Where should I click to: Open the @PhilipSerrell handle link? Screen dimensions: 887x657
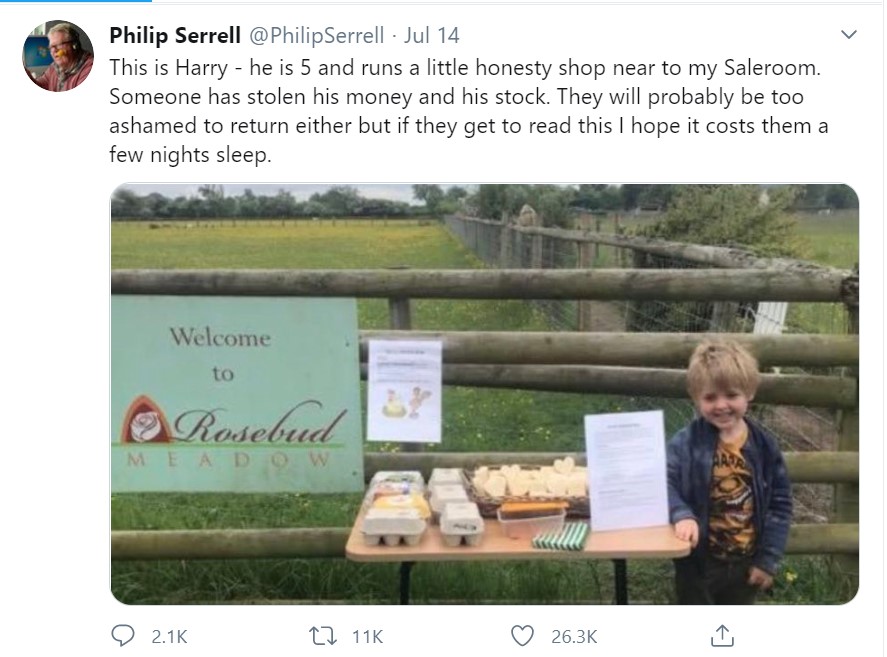tap(316, 36)
